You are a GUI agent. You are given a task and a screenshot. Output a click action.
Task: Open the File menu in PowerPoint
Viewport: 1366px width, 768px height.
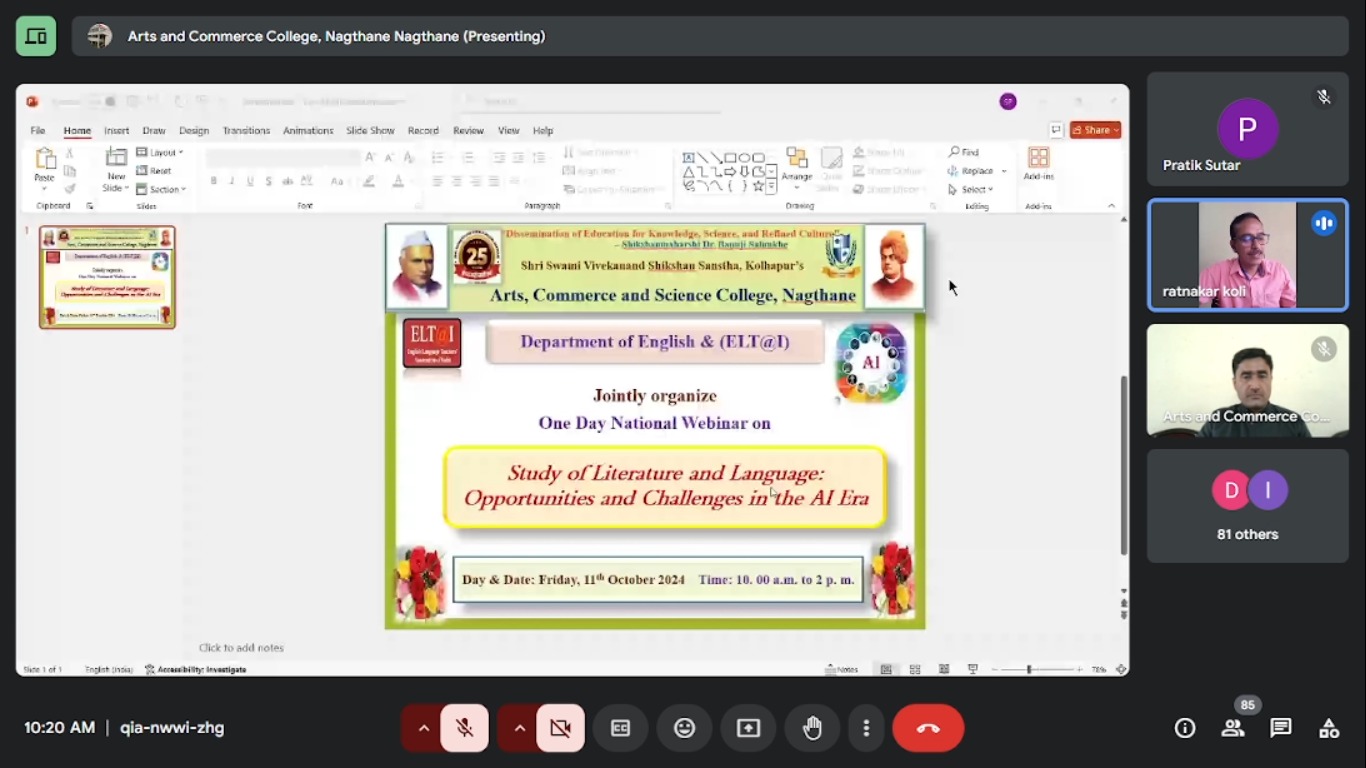tap(37, 131)
